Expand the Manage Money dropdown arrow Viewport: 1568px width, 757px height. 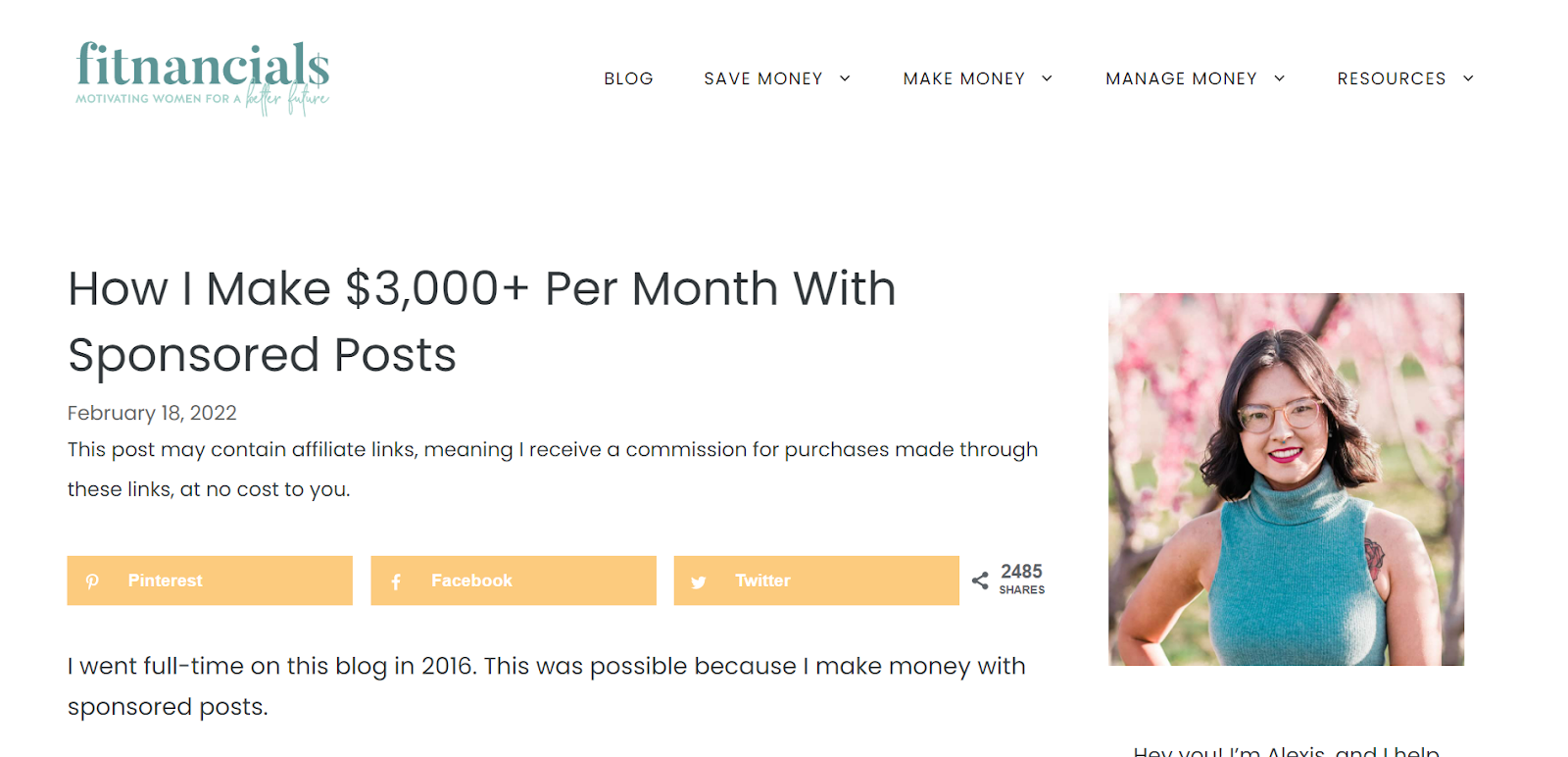(x=1279, y=78)
